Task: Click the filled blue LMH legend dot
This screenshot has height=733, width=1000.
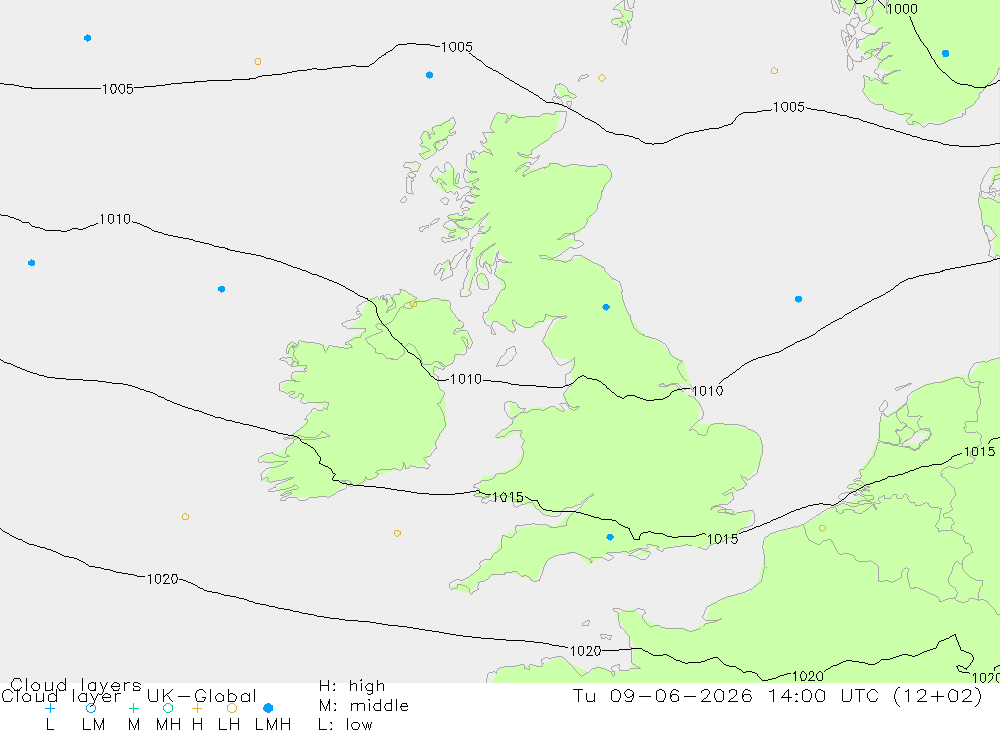Action: pyautogui.click(x=268, y=708)
